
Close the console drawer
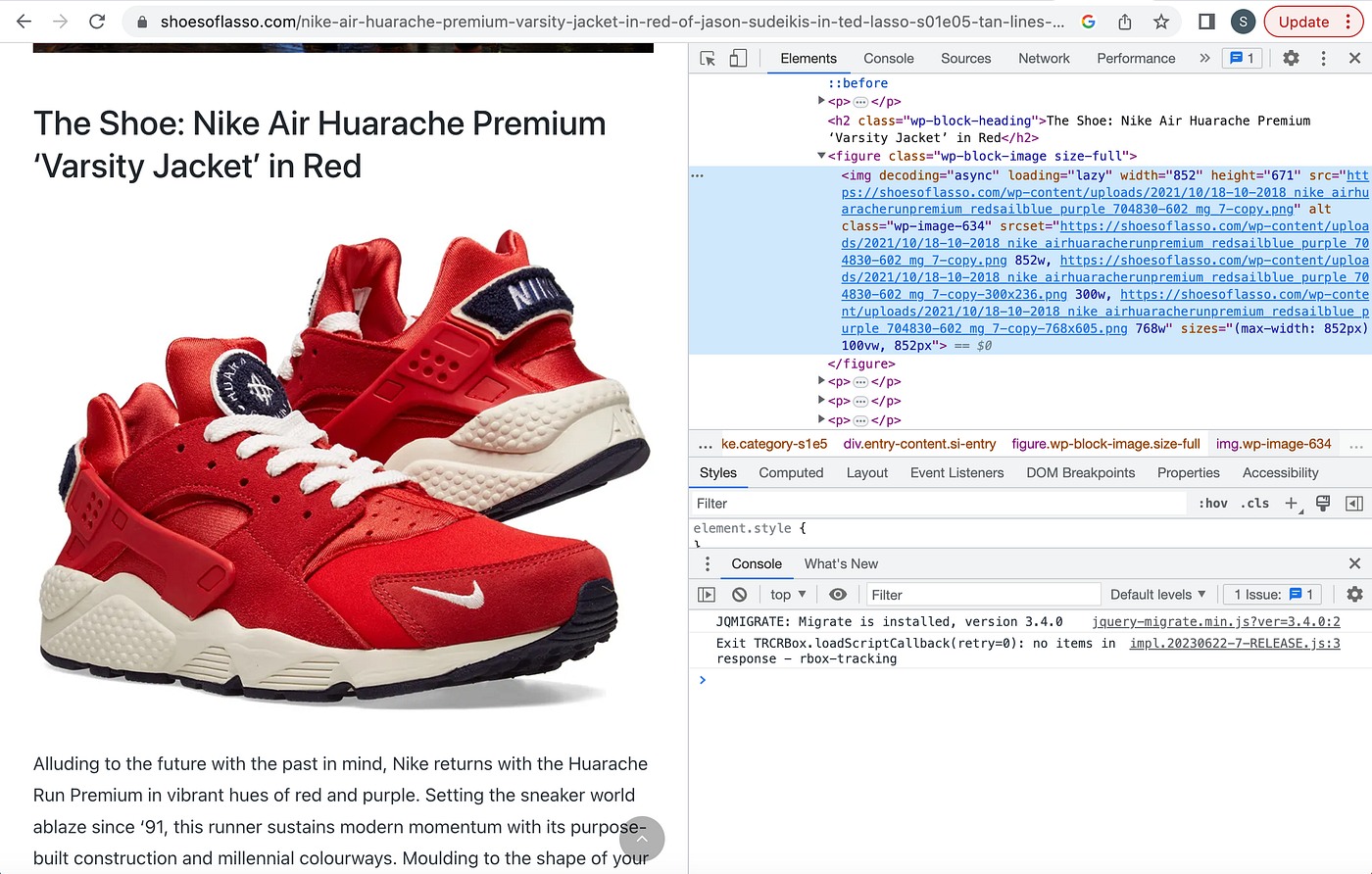point(1354,563)
